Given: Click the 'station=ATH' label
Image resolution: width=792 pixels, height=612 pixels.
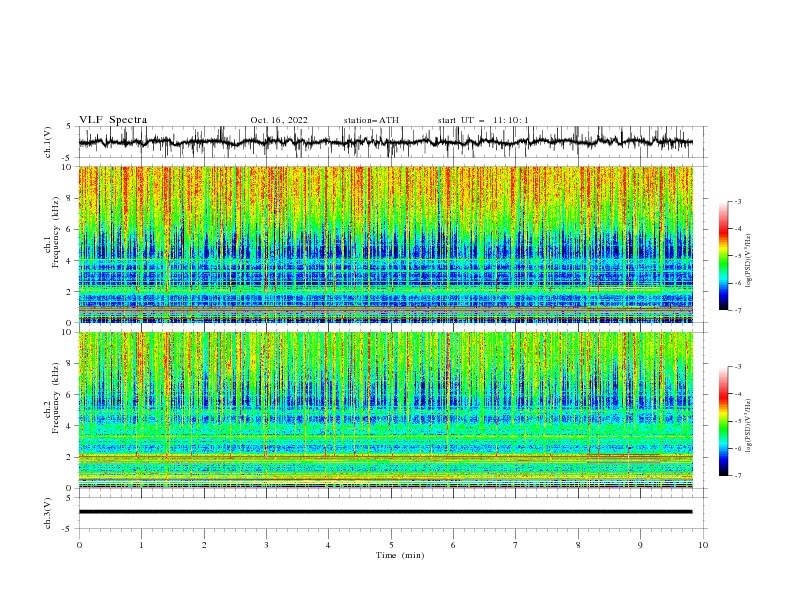Looking at the screenshot, I should point(371,120).
